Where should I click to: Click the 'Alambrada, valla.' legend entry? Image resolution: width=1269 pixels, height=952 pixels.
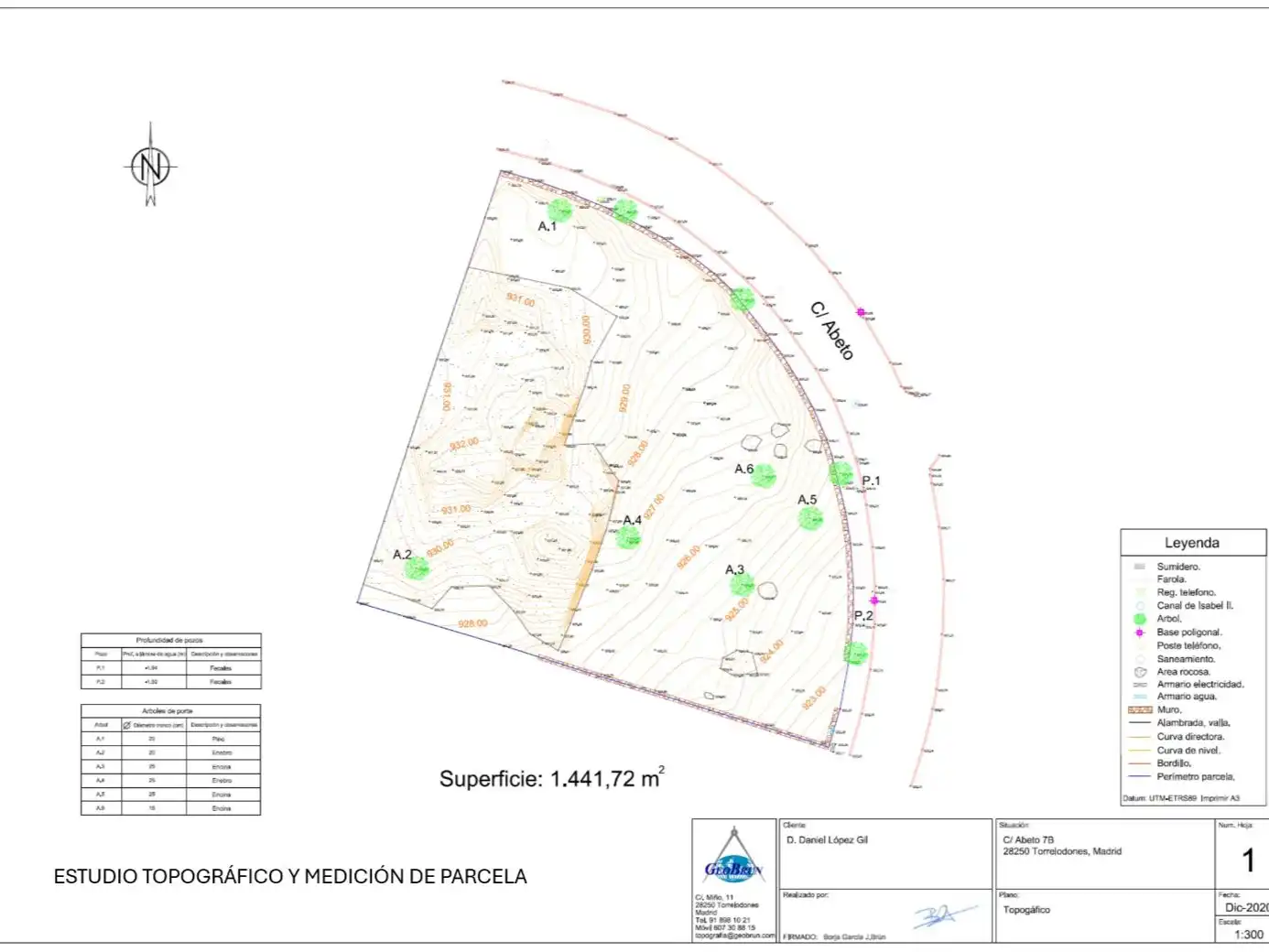1193,723
